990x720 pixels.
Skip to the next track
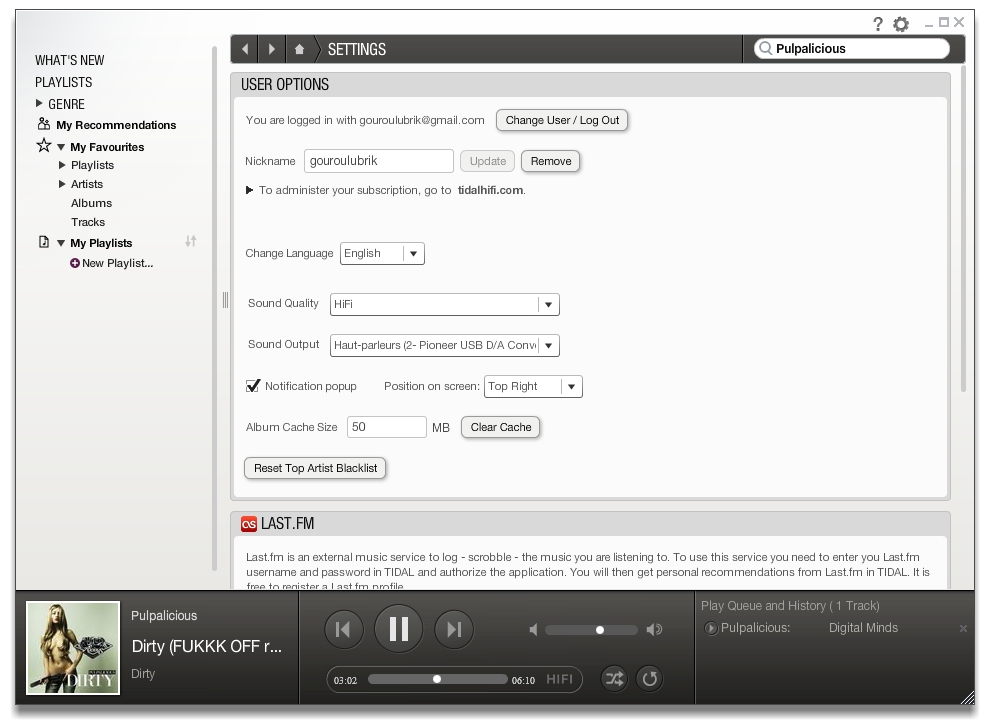click(x=454, y=629)
